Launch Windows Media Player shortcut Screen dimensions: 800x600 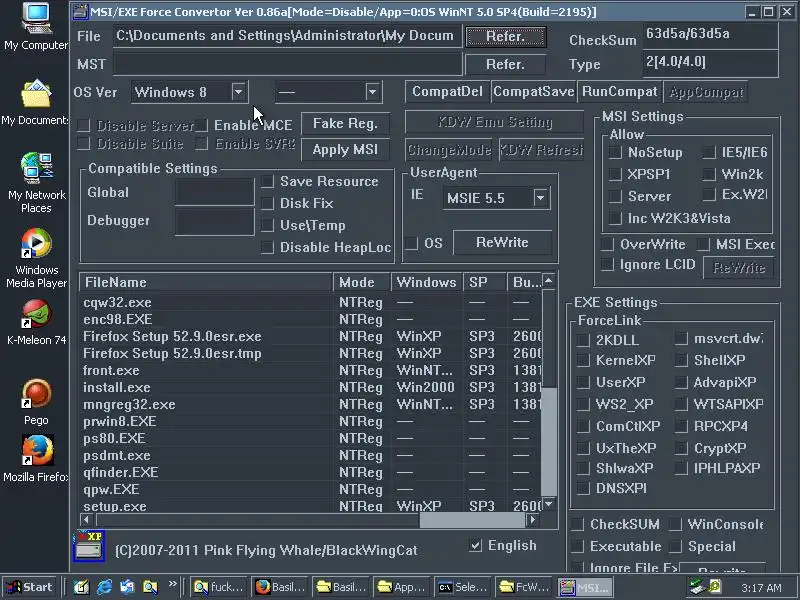[x=36, y=258]
